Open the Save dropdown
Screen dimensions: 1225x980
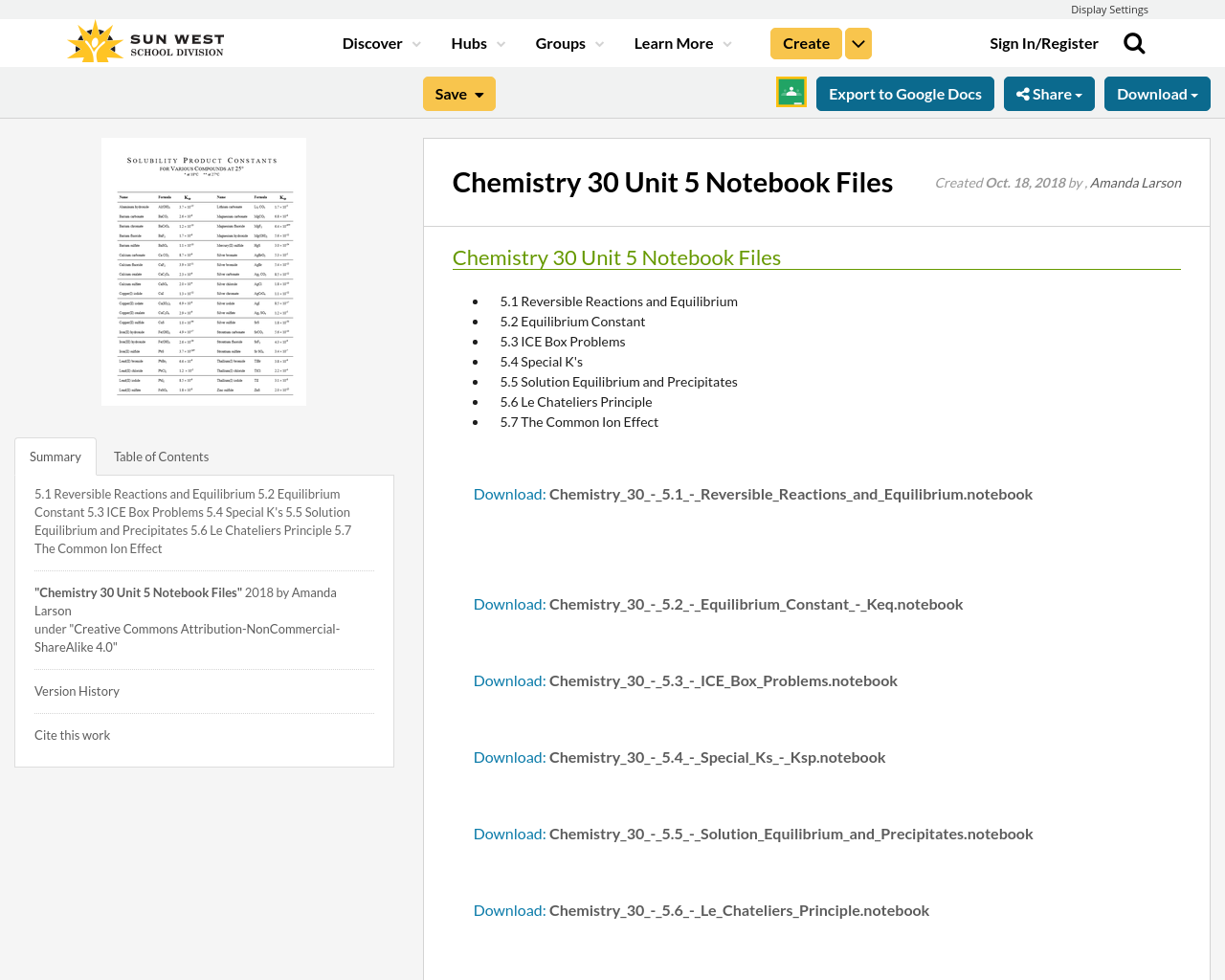(459, 94)
